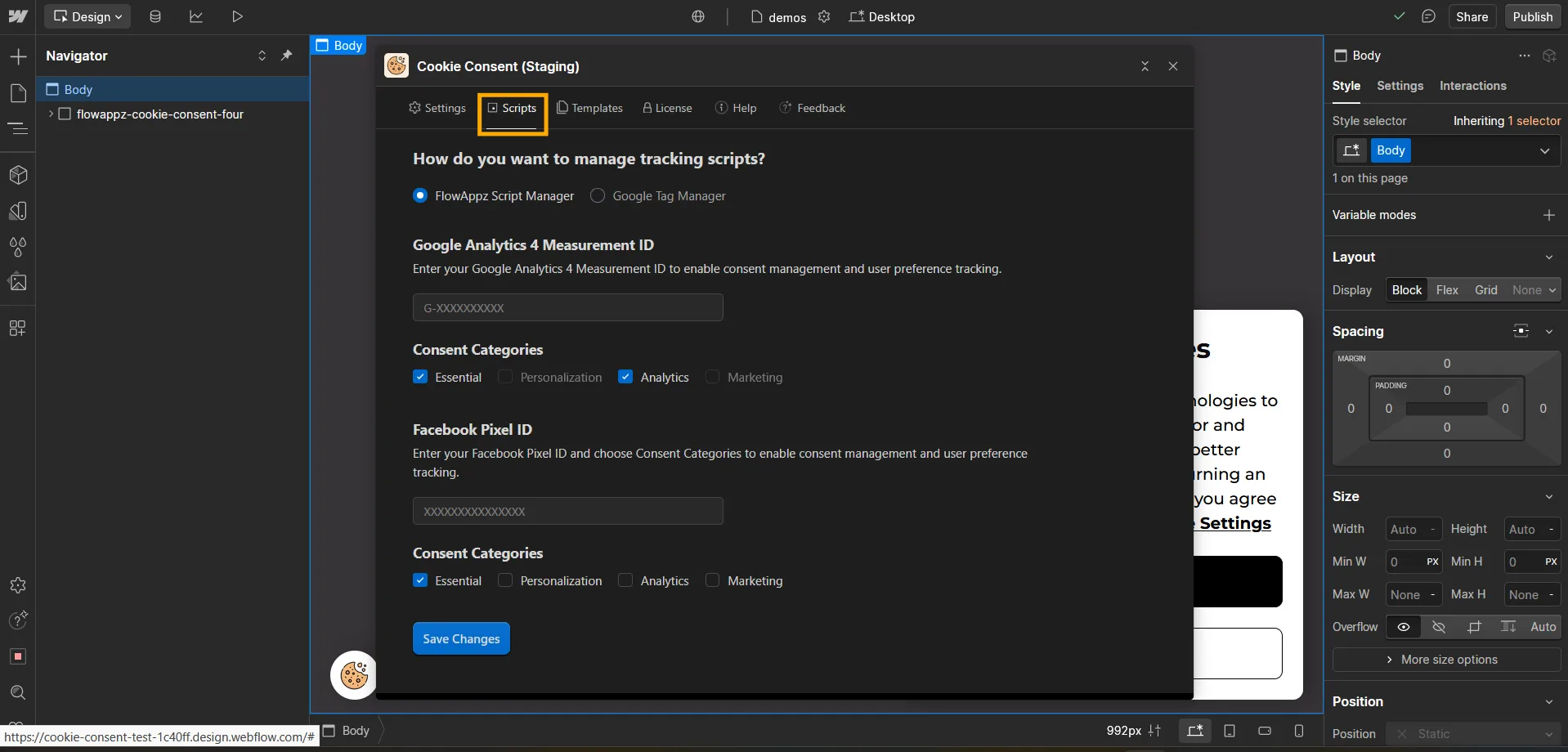Collapse the Position section
The height and width of the screenshot is (752, 1568).
[x=1548, y=701]
